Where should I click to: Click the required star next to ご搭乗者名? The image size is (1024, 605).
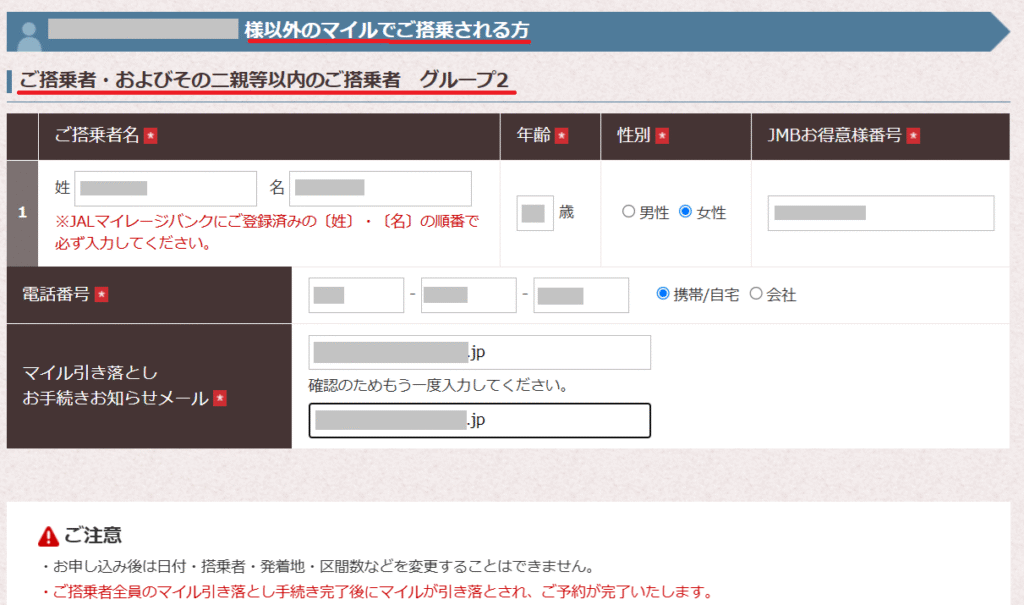coord(150,136)
